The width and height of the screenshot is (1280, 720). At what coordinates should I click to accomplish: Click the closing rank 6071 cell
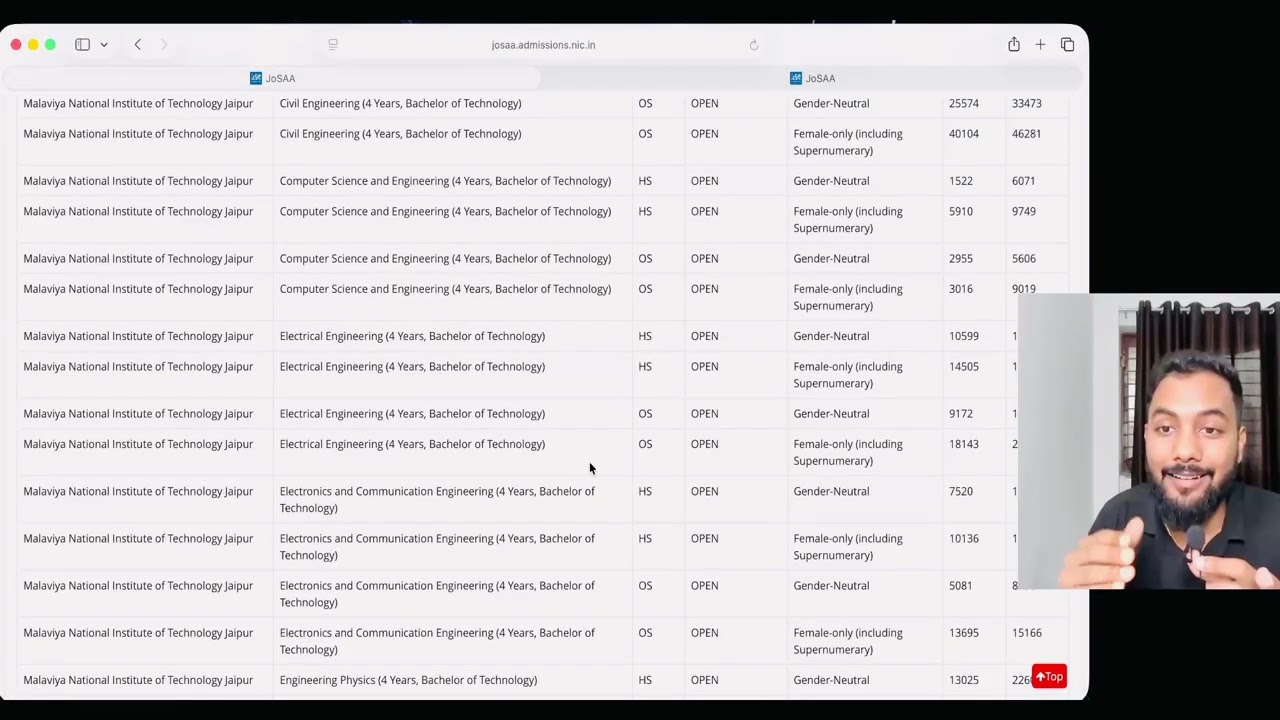(1024, 181)
